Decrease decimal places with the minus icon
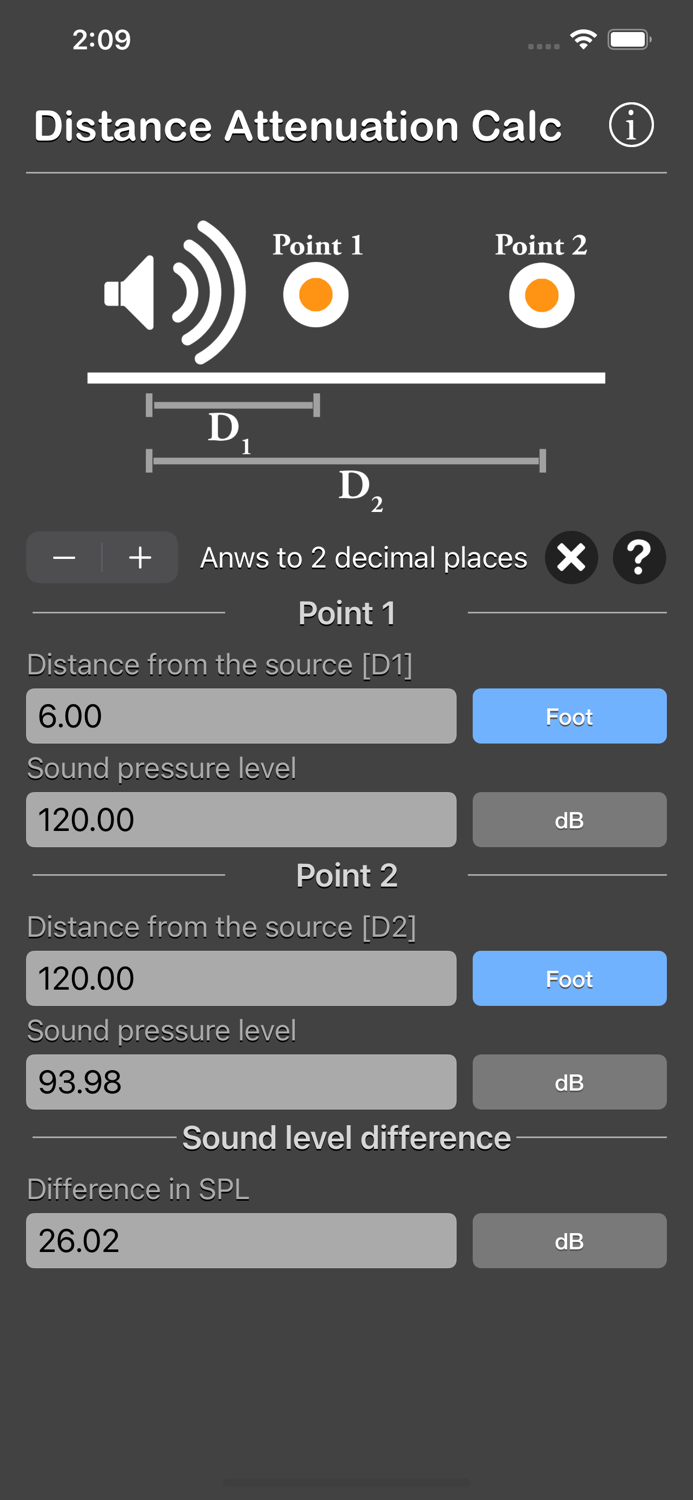 coord(64,558)
